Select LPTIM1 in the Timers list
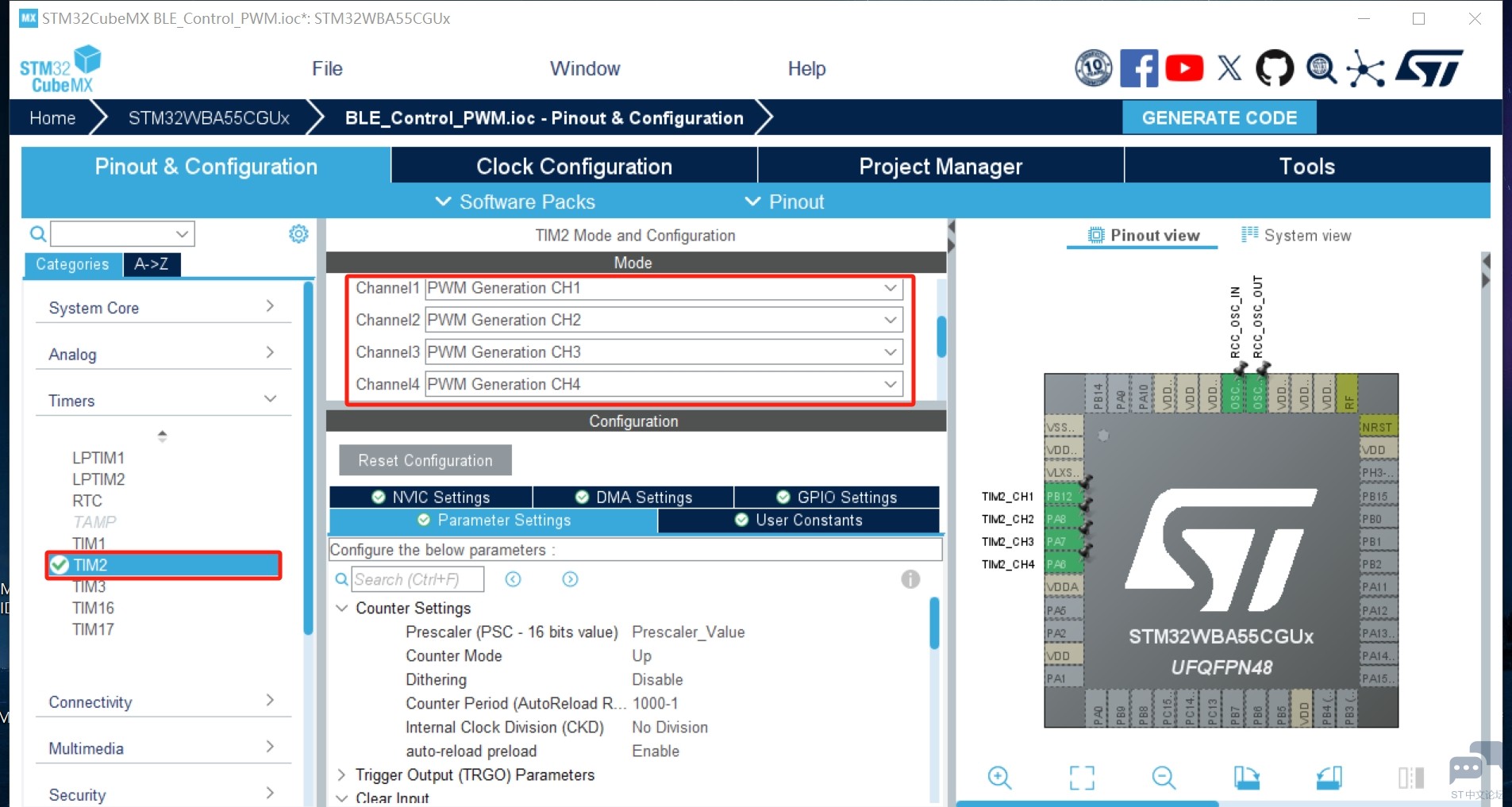Image resolution: width=1512 pixels, height=807 pixels. pos(98,458)
